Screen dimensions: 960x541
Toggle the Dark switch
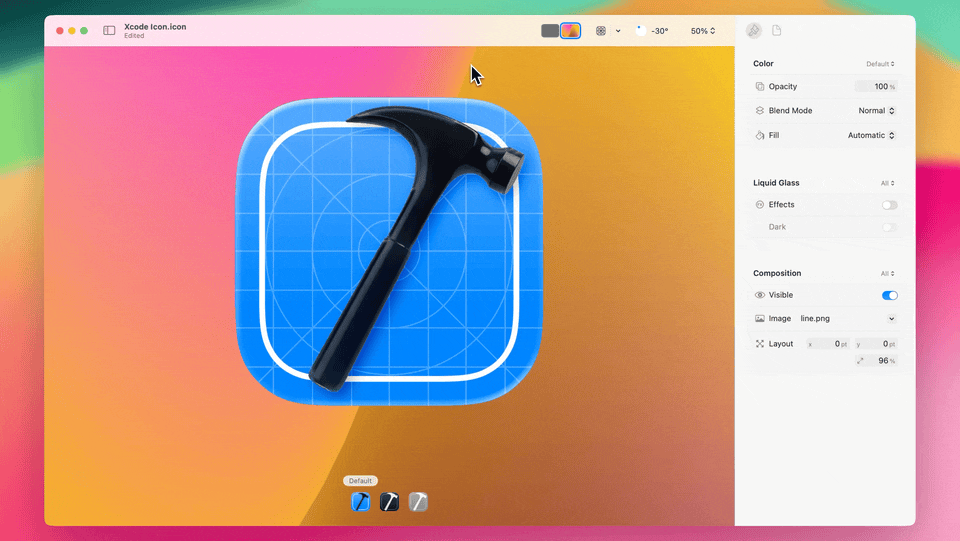[x=890, y=227]
